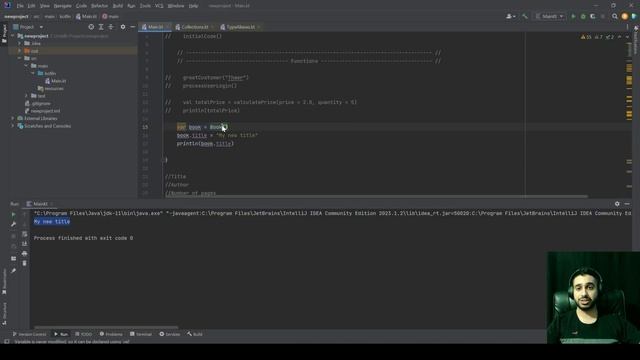This screenshot has height=360, width=640.
Task: Open the Edit menu
Action: point(31,6)
